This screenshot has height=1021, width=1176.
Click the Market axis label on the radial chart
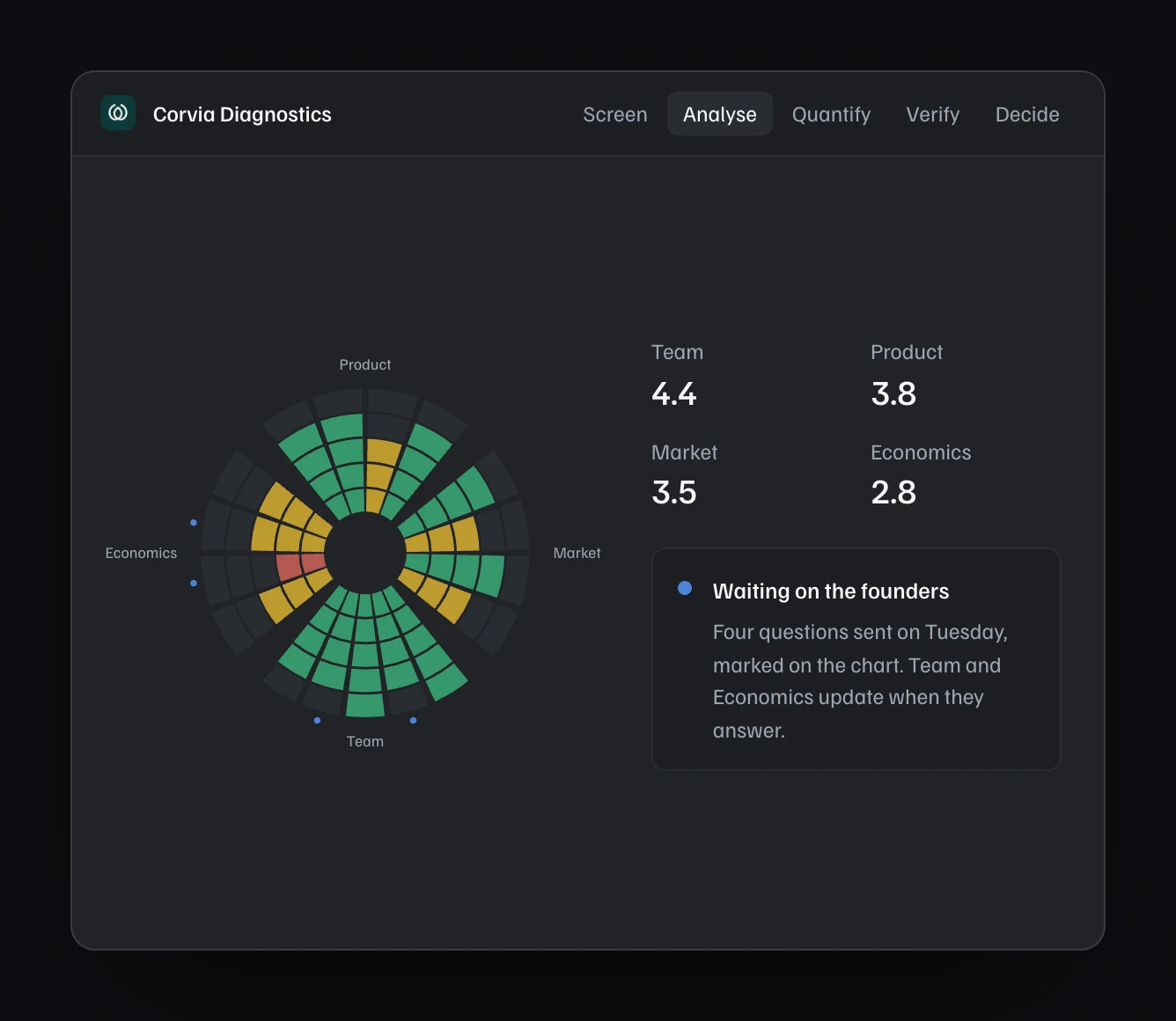(x=577, y=553)
